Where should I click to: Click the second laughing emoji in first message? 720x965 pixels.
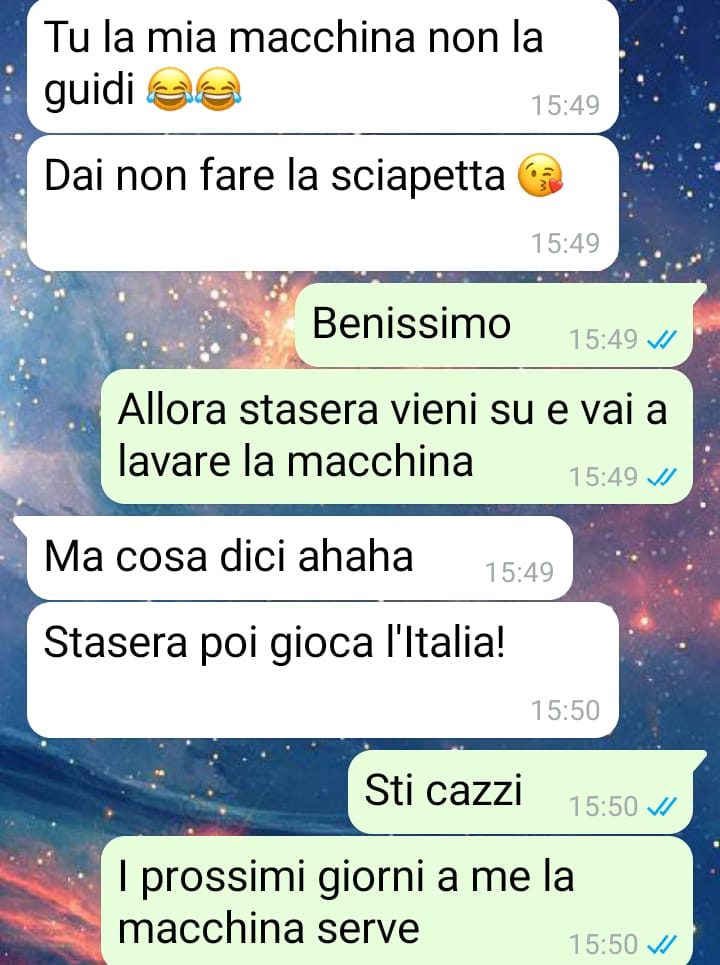pos(218,89)
